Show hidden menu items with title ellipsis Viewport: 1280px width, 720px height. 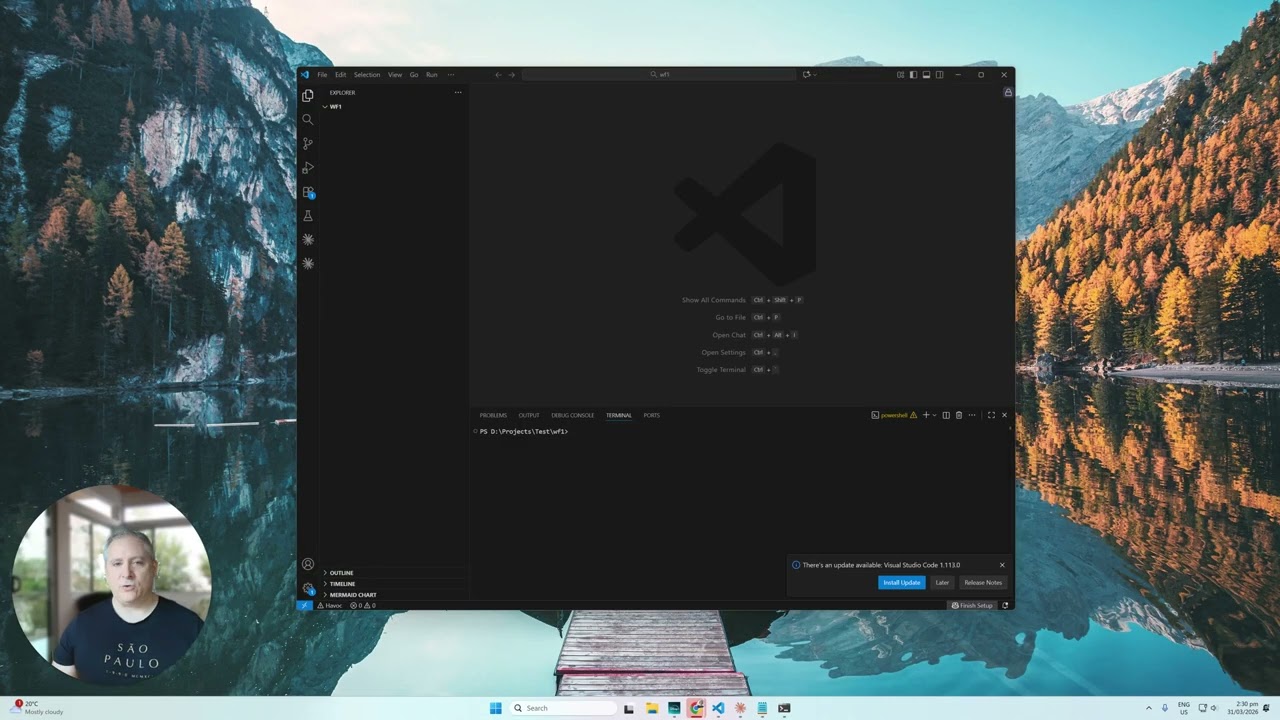[450, 74]
